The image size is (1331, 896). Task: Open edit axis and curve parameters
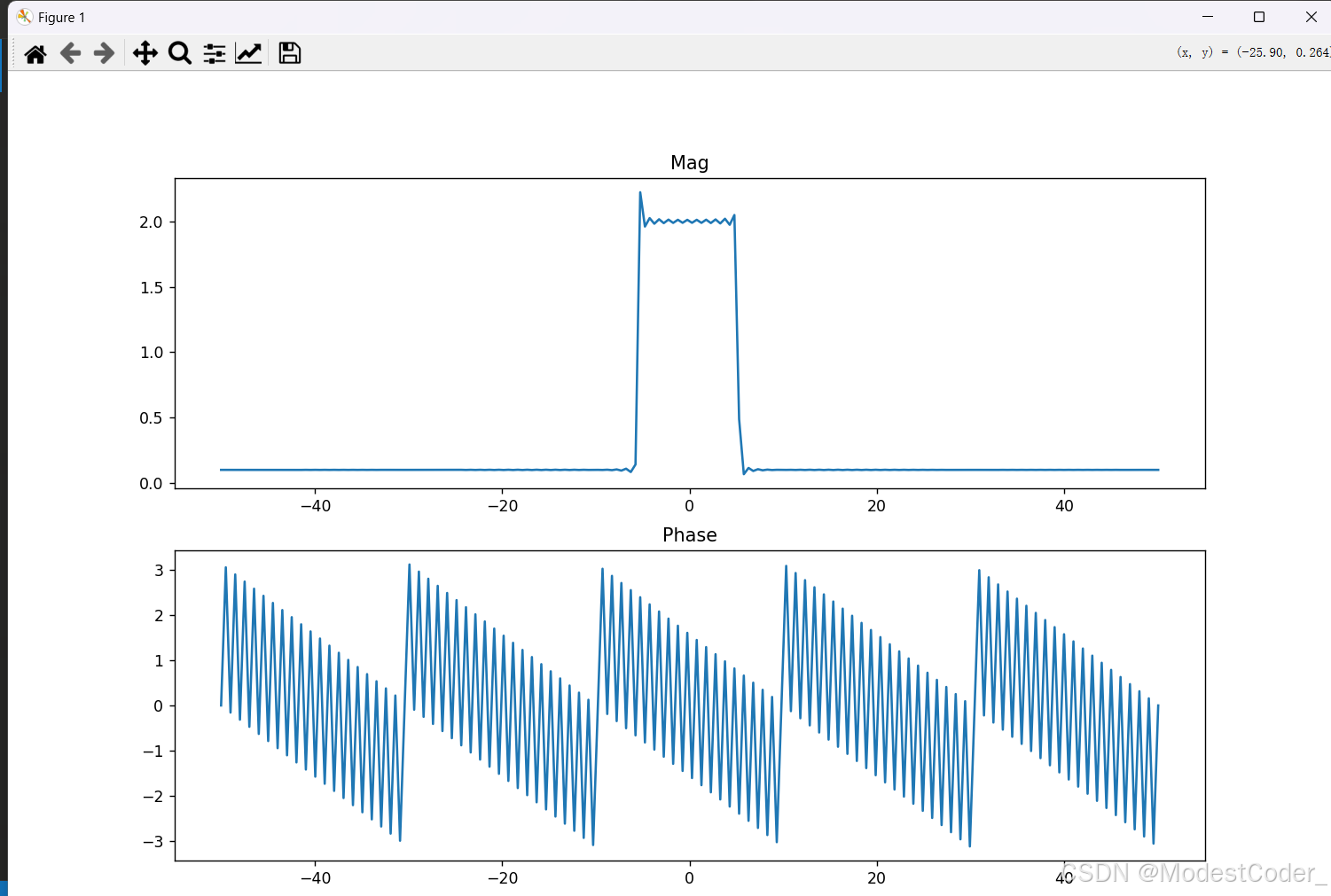(x=248, y=54)
